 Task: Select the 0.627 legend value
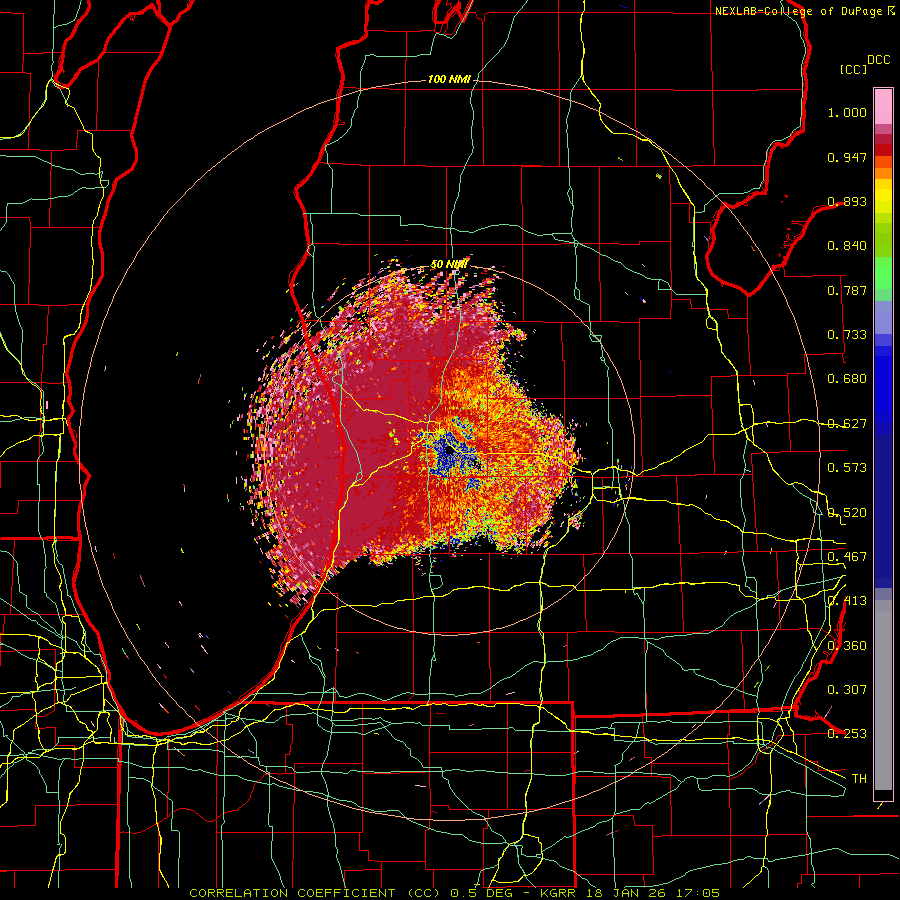(847, 424)
